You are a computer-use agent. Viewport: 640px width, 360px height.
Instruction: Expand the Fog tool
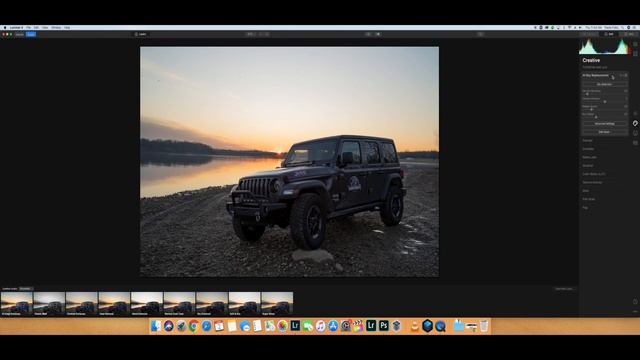coord(585,207)
